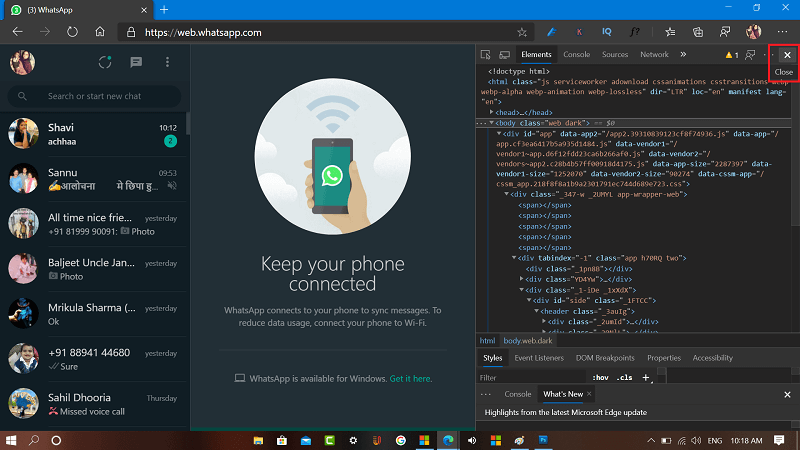Switch to Console tab in DevTools
This screenshot has width=800, height=450.
click(x=577, y=55)
